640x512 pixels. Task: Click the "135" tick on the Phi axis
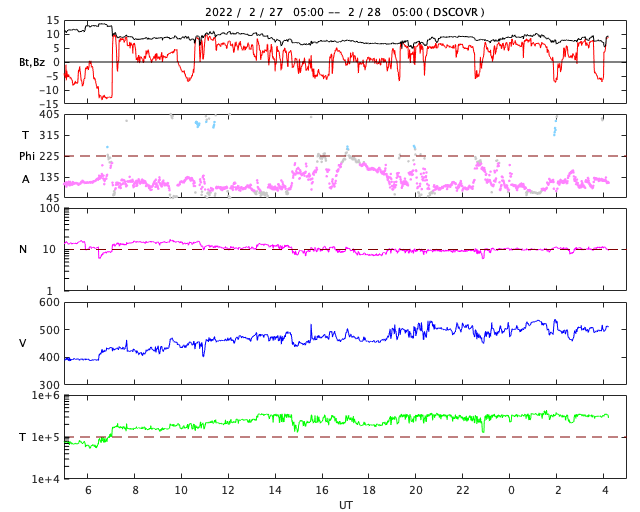49,177
